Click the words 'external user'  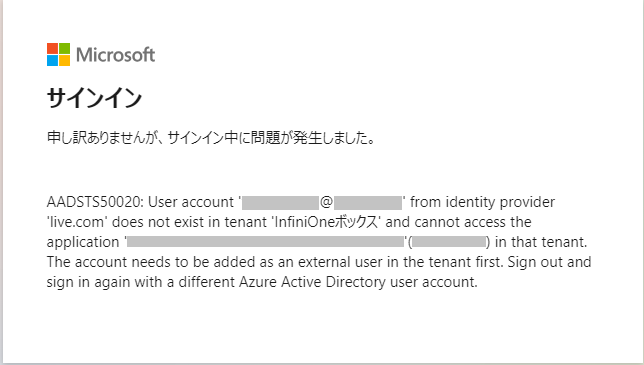[x=339, y=262]
